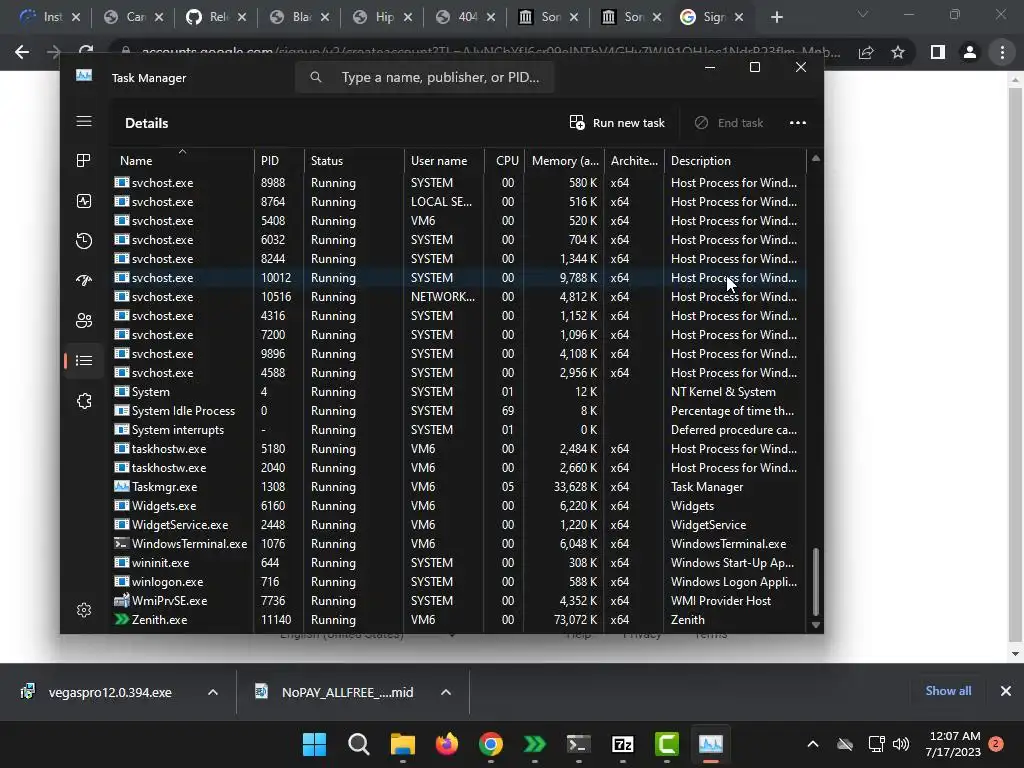The image size is (1024, 768).
Task: Open Task Manager hamburger navigation menu
Action: 84,121
